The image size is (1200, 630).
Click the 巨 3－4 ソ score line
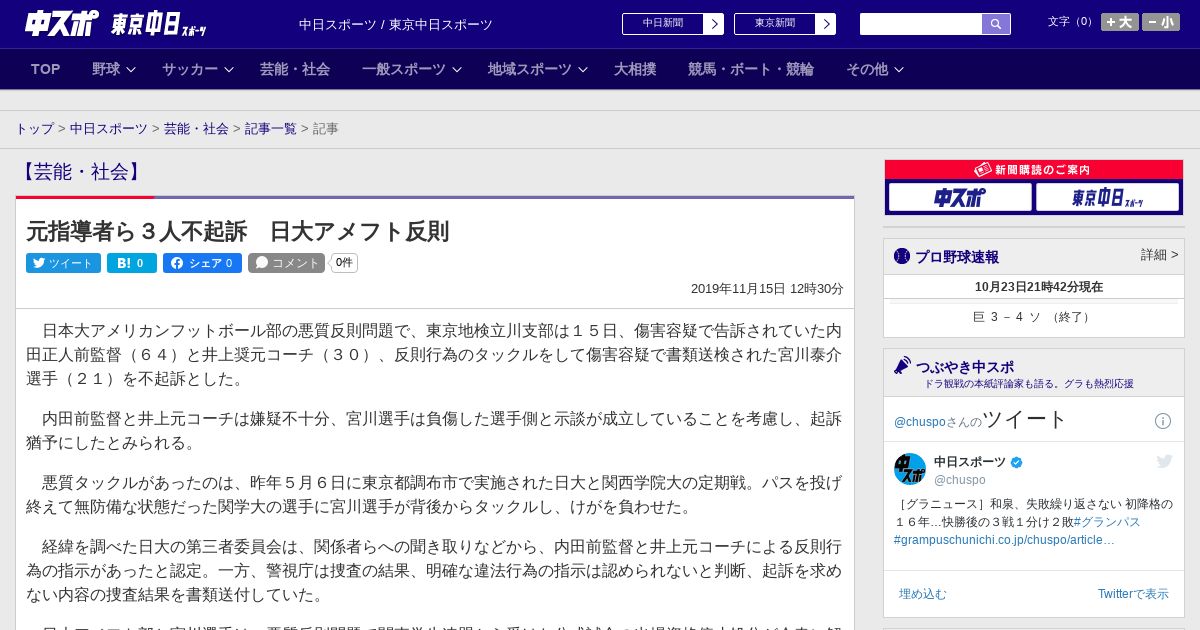tap(1034, 317)
